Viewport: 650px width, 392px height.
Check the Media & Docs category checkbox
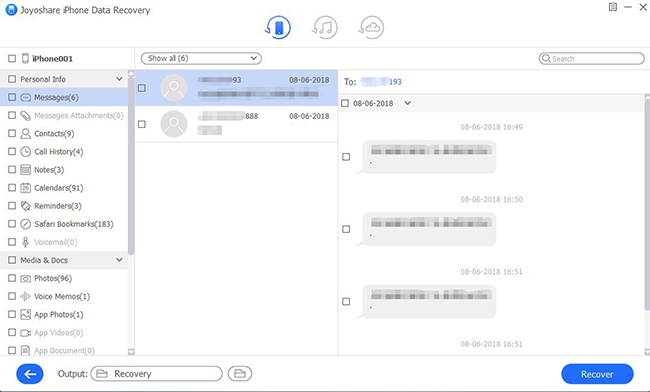(12, 260)
